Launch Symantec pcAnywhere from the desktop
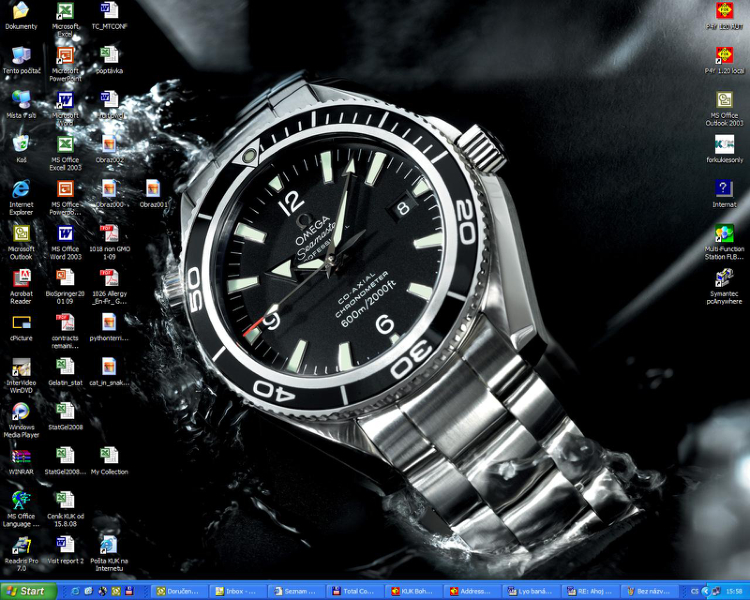 tap(724, 277)
